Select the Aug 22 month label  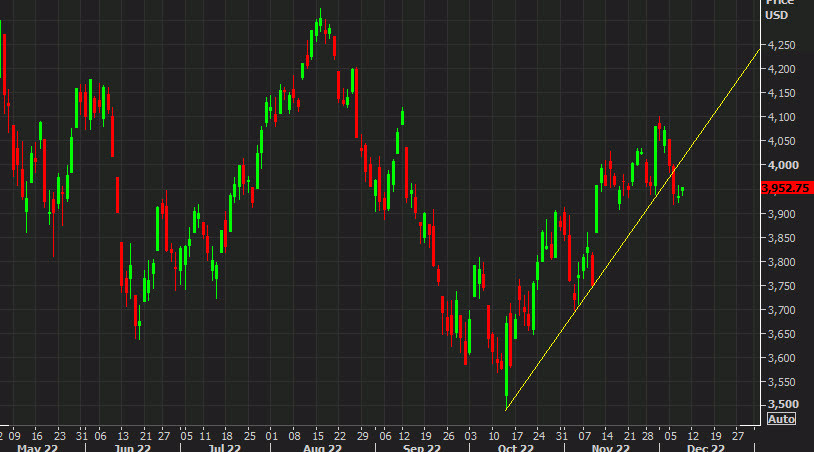click(x=322, y=447)
